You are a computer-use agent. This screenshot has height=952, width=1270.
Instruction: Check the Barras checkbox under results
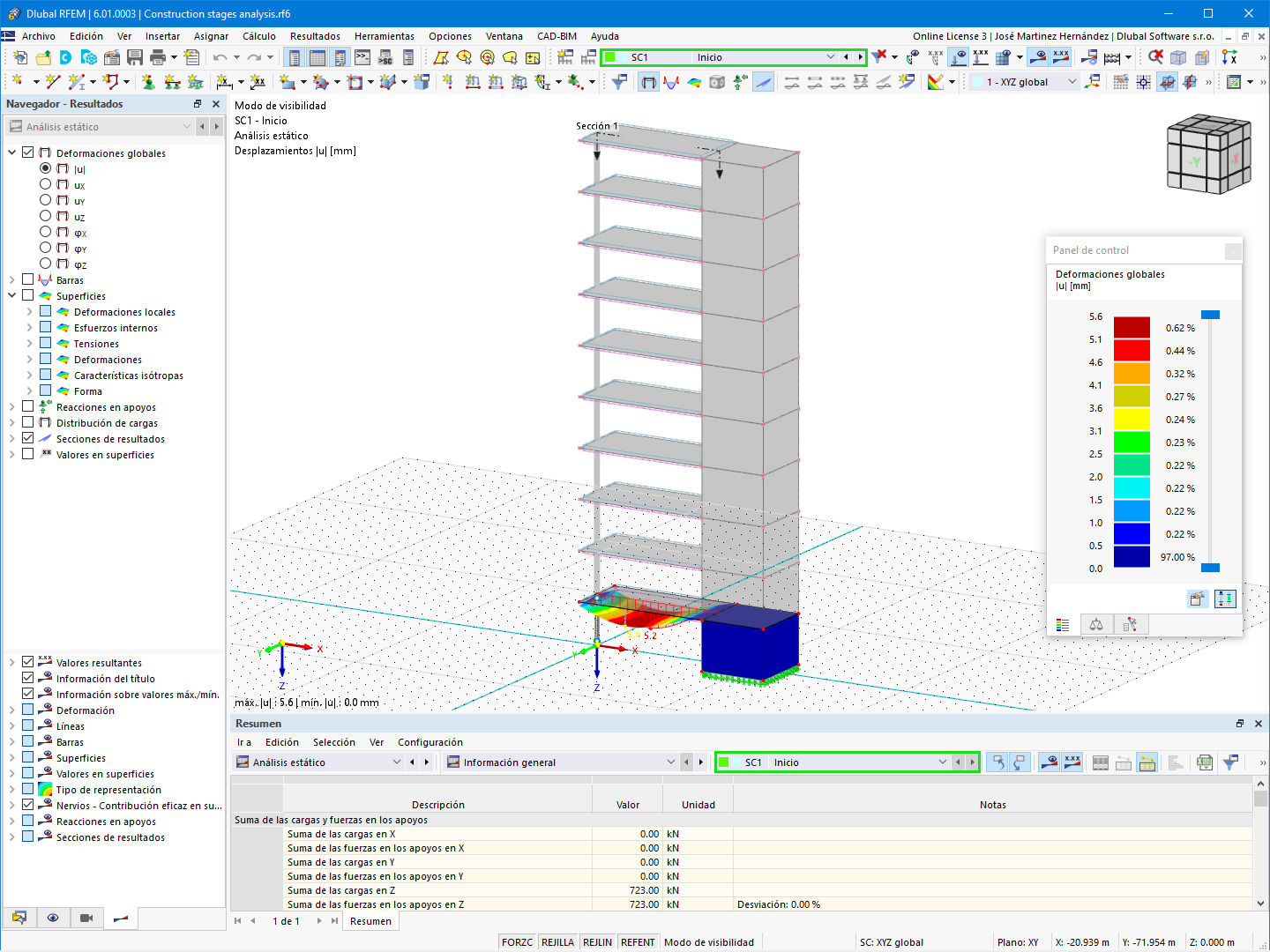[27, 279]
